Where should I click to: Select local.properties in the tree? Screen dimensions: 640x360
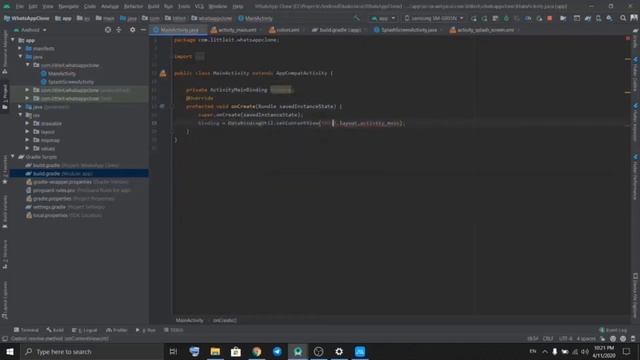click(64, 215)
